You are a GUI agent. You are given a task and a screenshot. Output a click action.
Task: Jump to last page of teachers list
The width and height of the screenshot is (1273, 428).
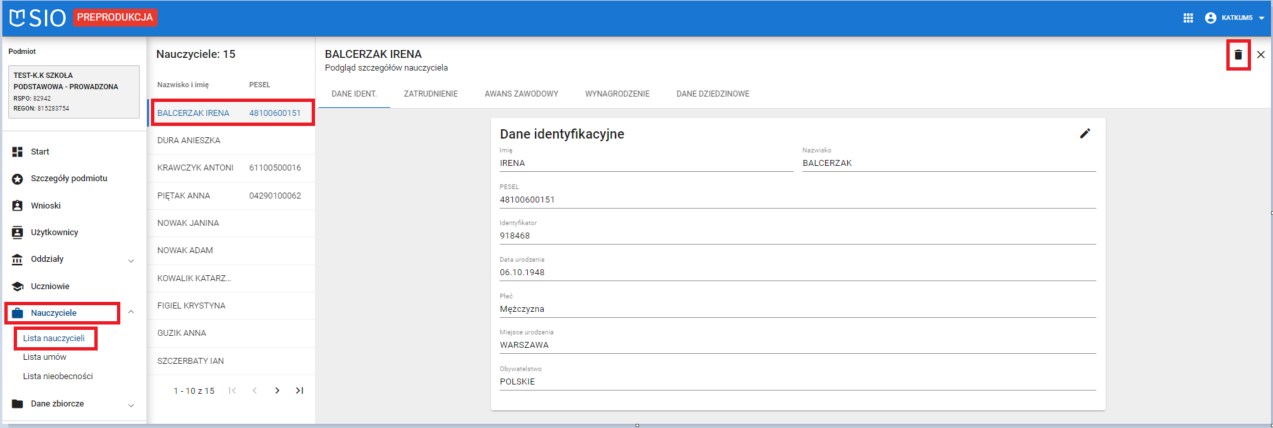[299, 390]
